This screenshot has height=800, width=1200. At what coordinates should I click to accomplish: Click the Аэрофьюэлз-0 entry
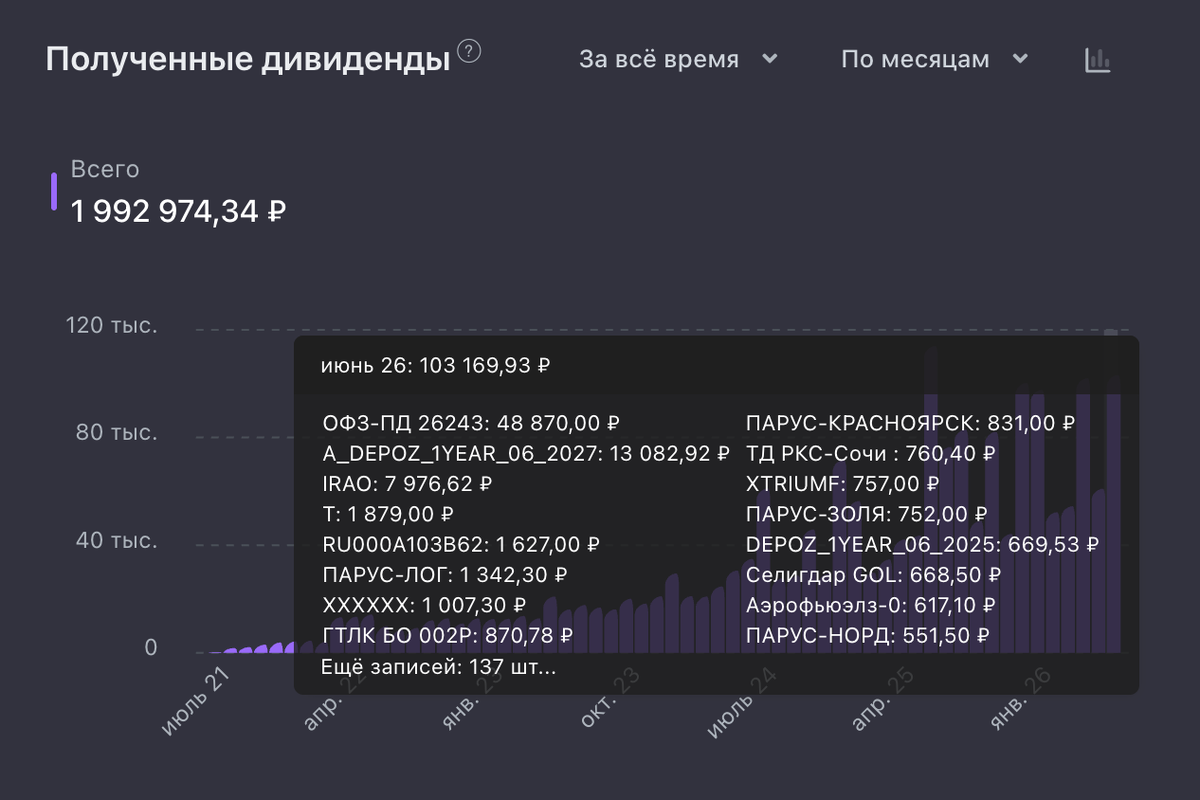(x=871, y=605)
